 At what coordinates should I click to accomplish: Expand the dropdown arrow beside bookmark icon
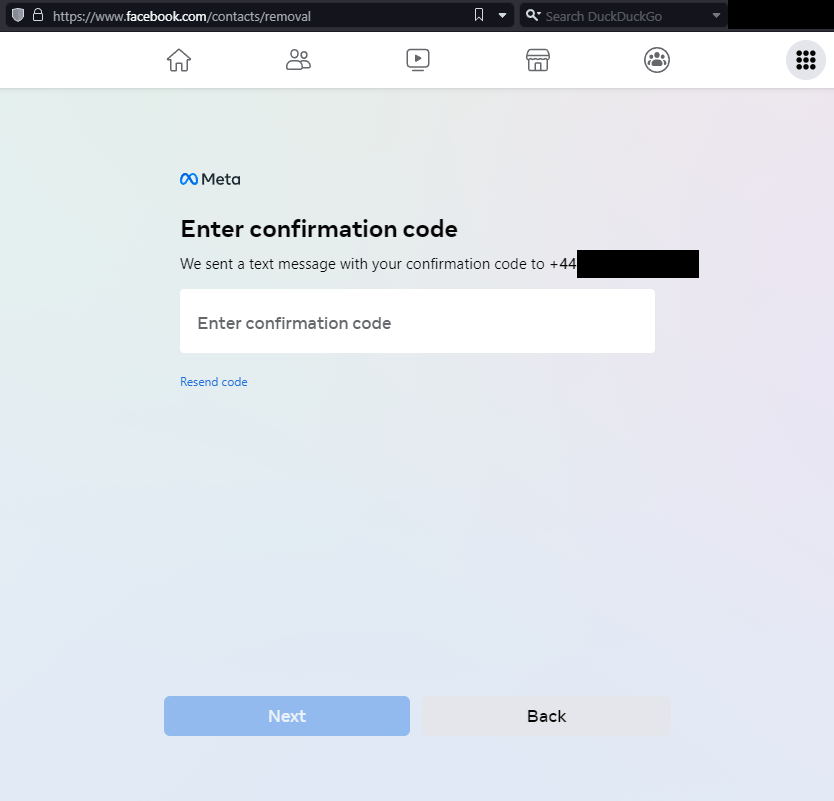tap(502, 15)
